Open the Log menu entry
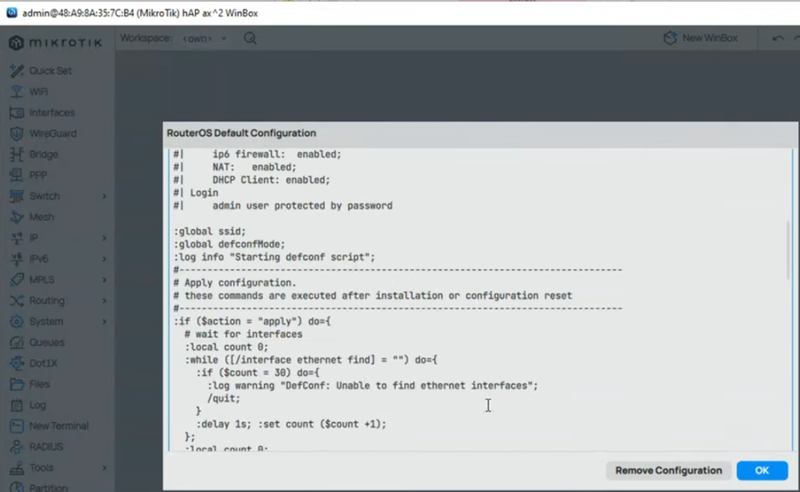 tap(37, 405)
